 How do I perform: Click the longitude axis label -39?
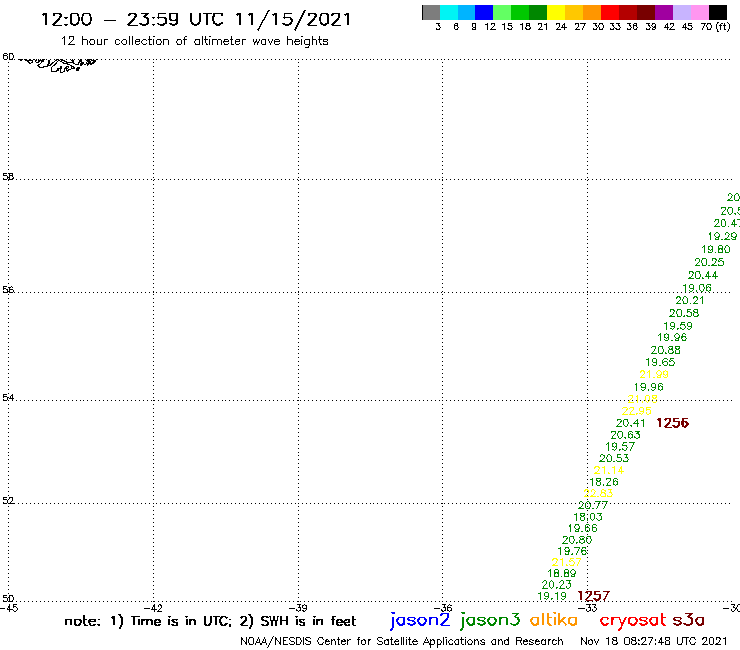pyautogui.click(x=298, y=608)
